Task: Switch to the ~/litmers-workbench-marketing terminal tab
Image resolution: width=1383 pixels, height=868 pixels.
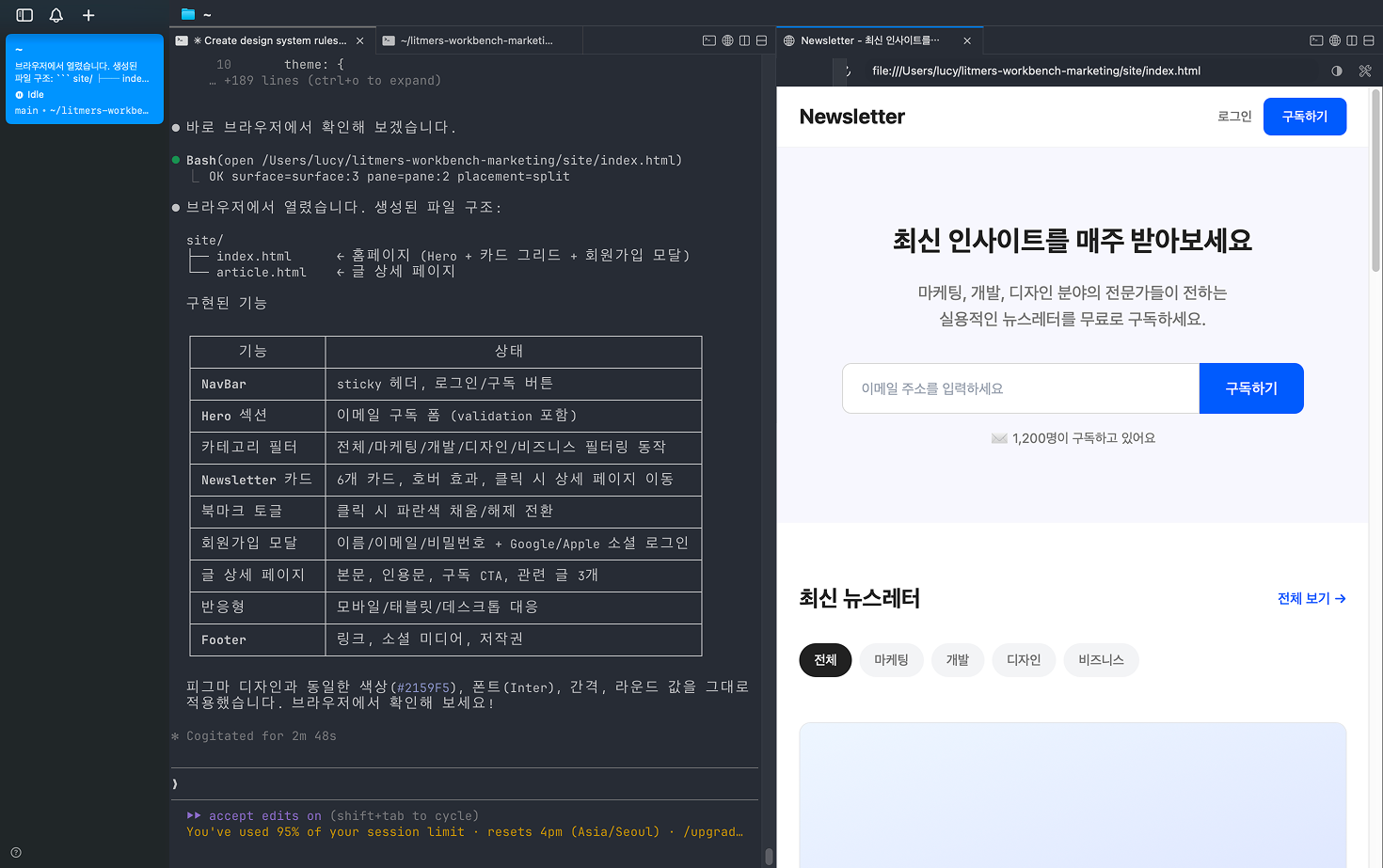Action: 477,40
